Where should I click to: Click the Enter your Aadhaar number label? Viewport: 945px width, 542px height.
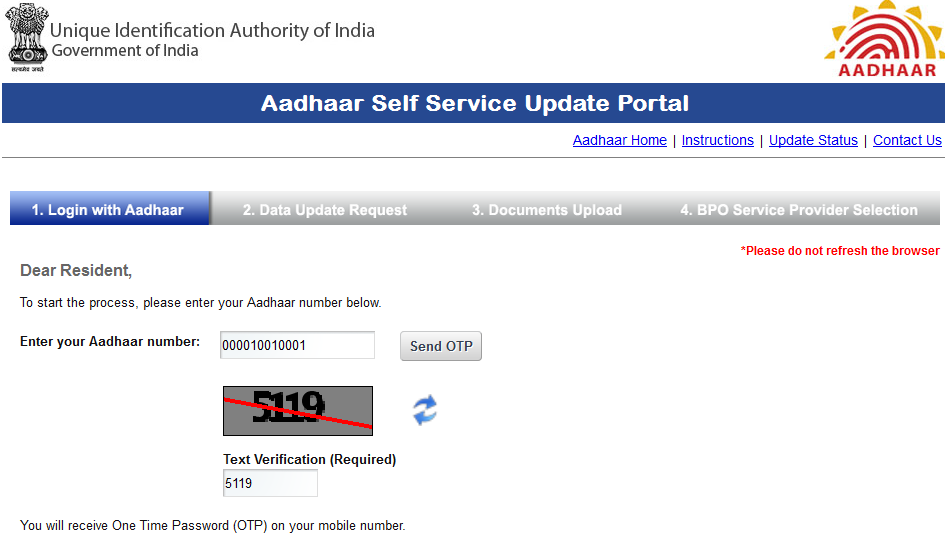[110, 342]
